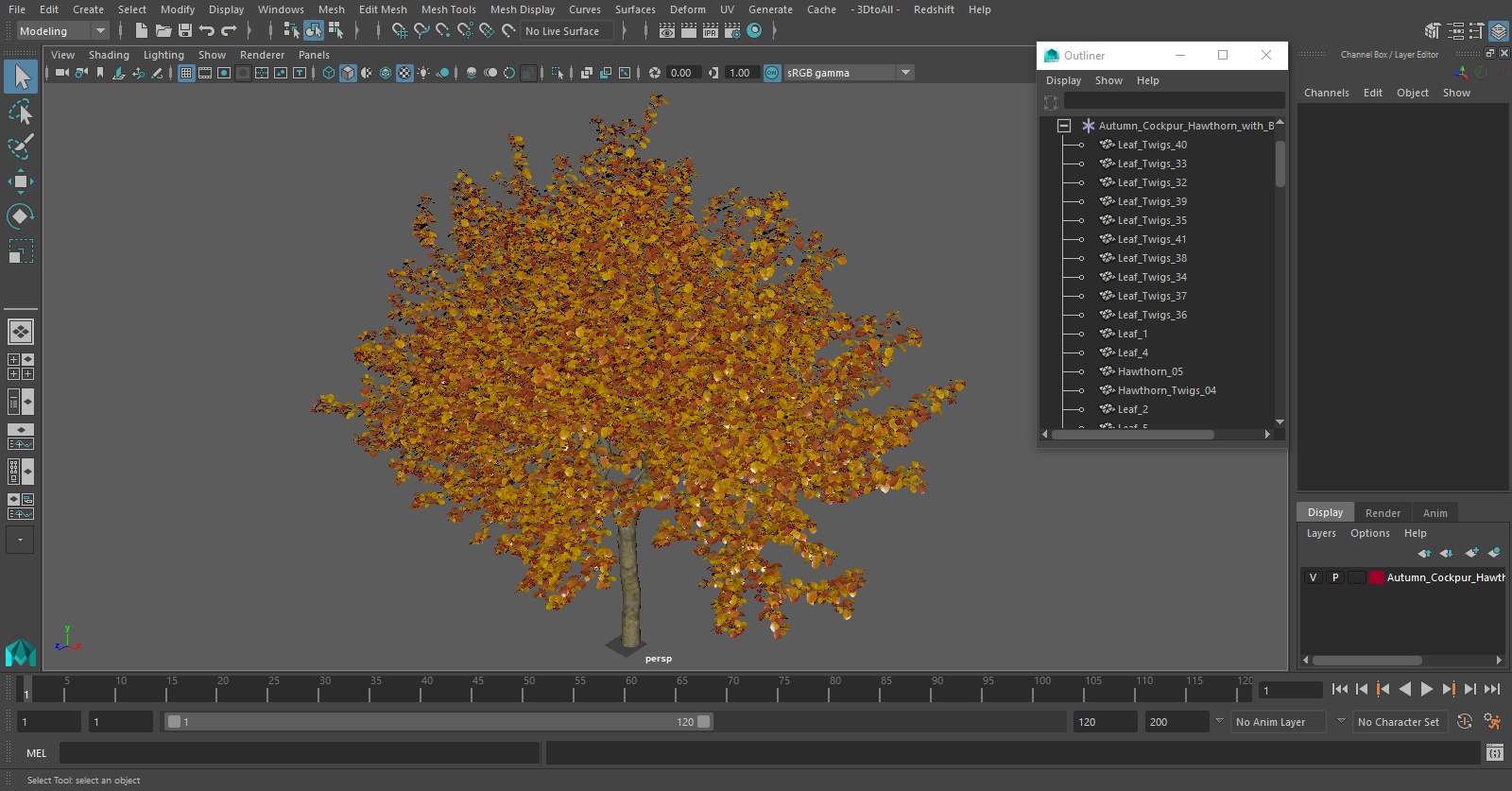Toggle textured display checker icon

404,73
